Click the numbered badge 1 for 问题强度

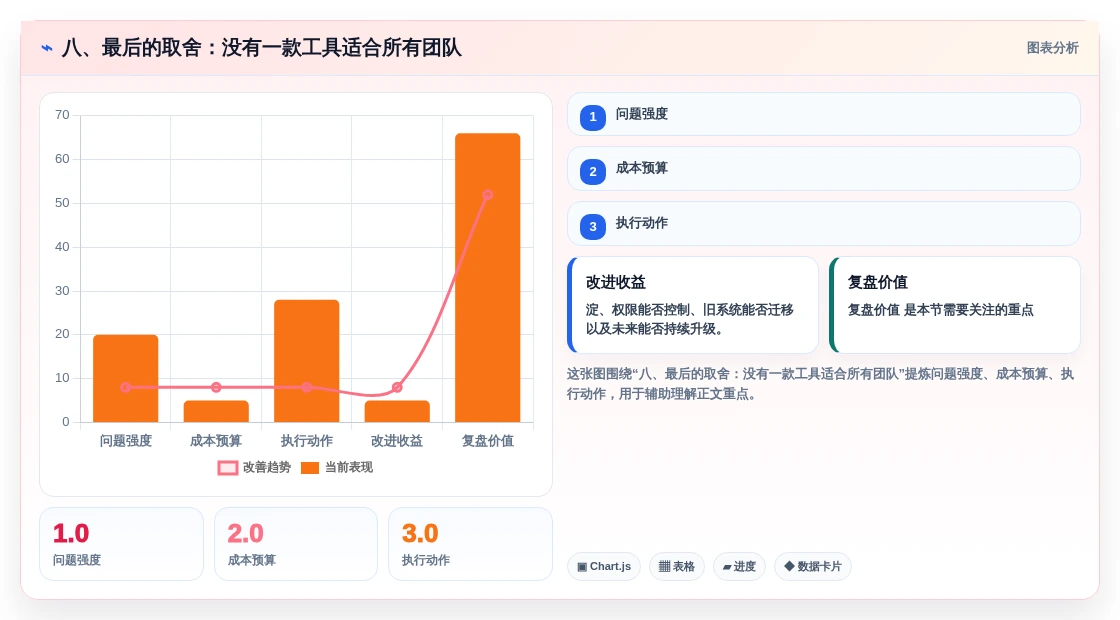[x=593, y=117]
